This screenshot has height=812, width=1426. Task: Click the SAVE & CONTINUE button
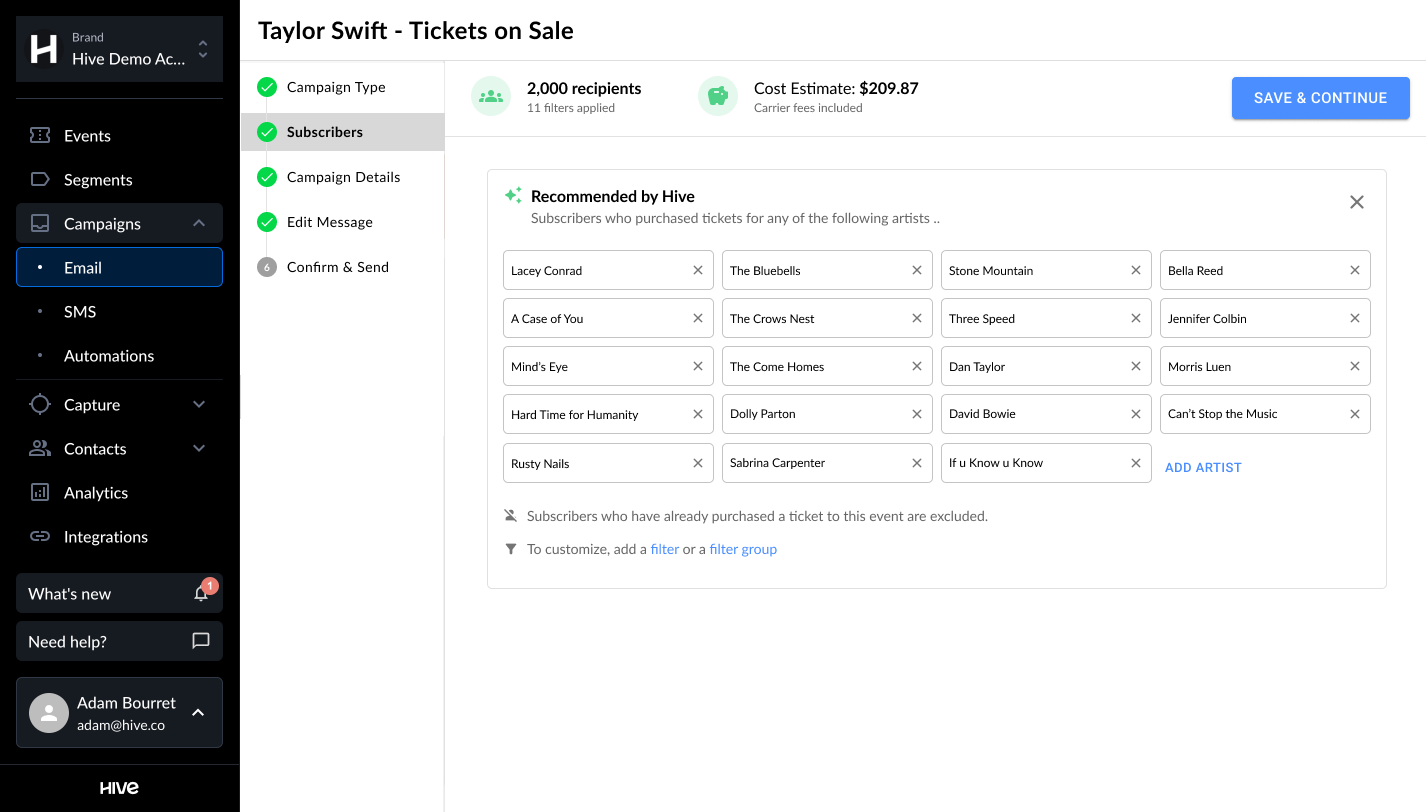pos(1320,98)
